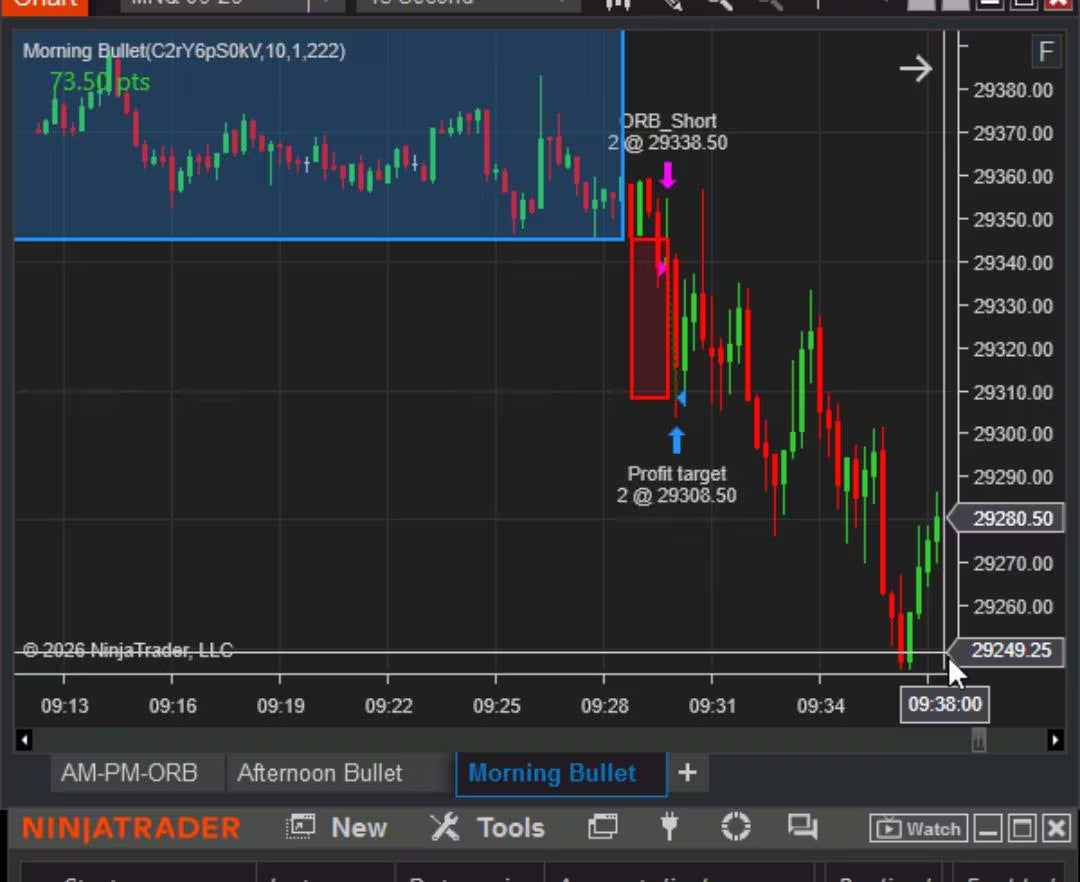Click the chart scrollbar right arrow

[1055, 740]
